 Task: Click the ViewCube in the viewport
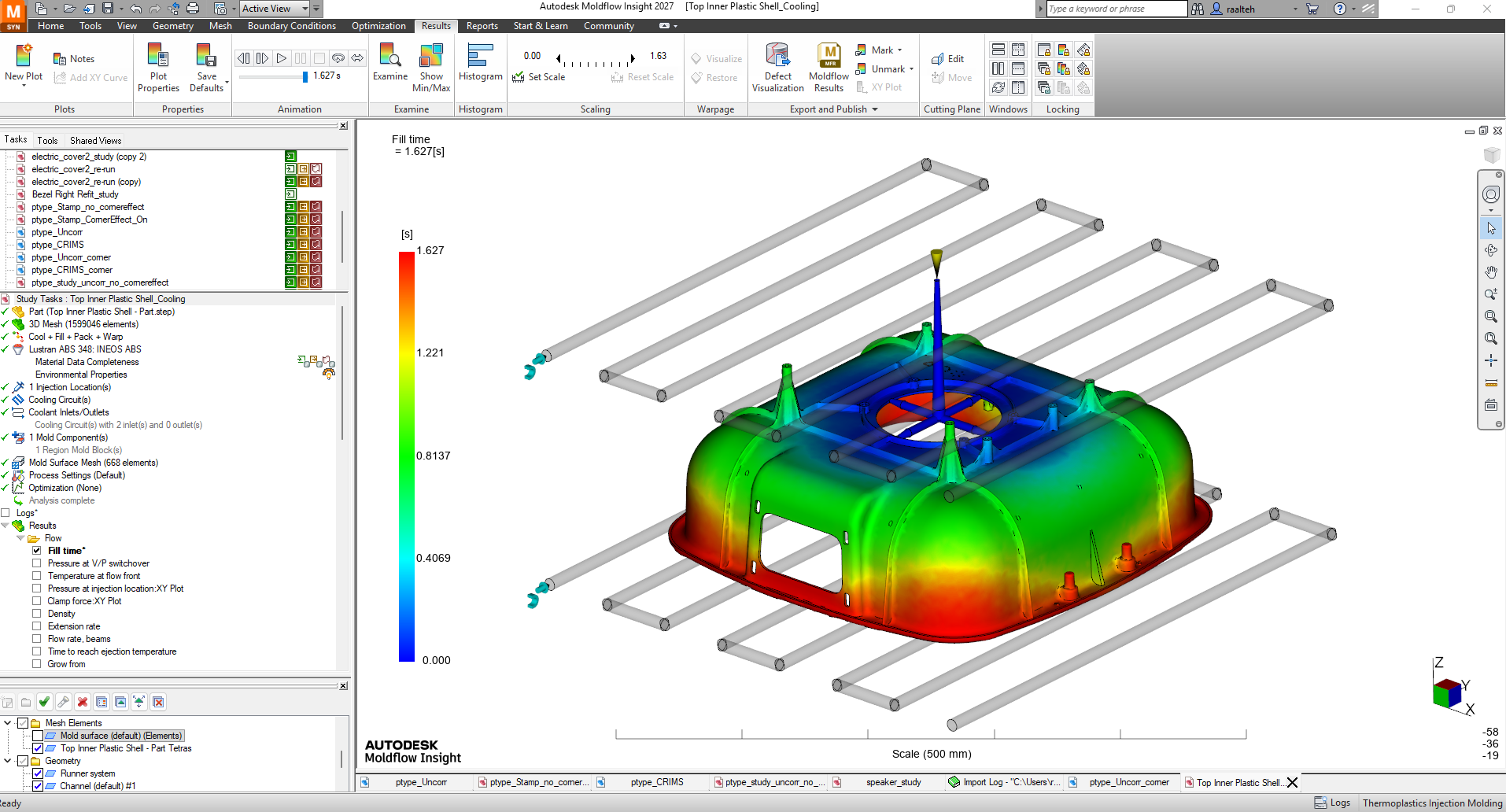1492,154
